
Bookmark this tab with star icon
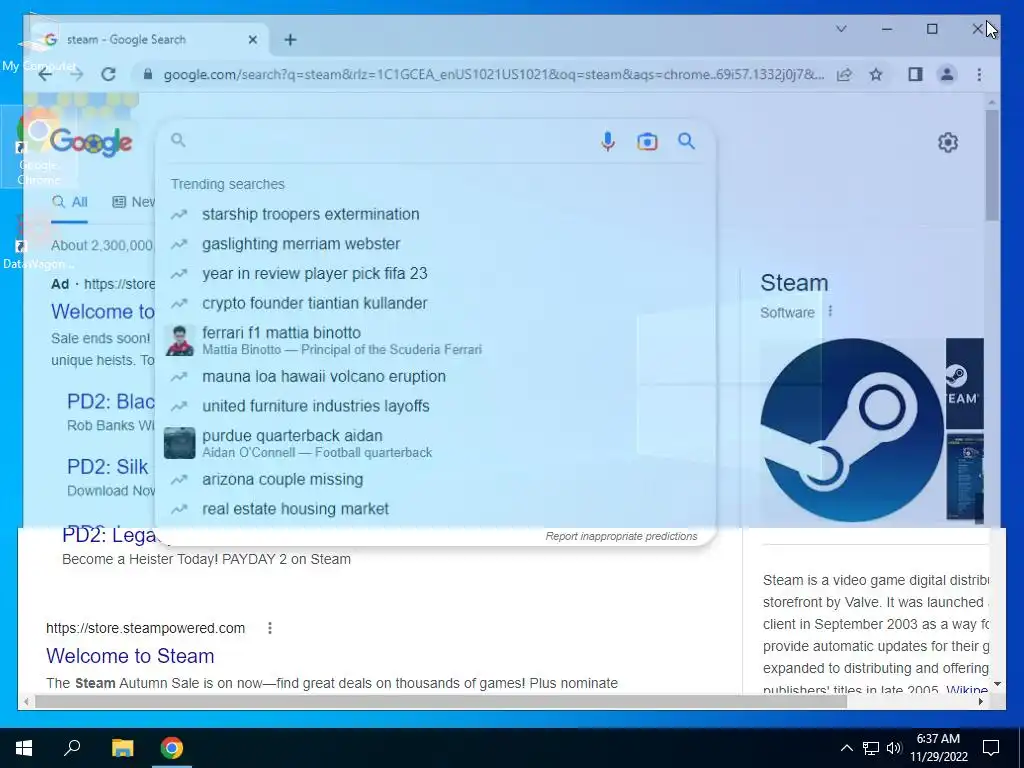(x=876, y=74)
